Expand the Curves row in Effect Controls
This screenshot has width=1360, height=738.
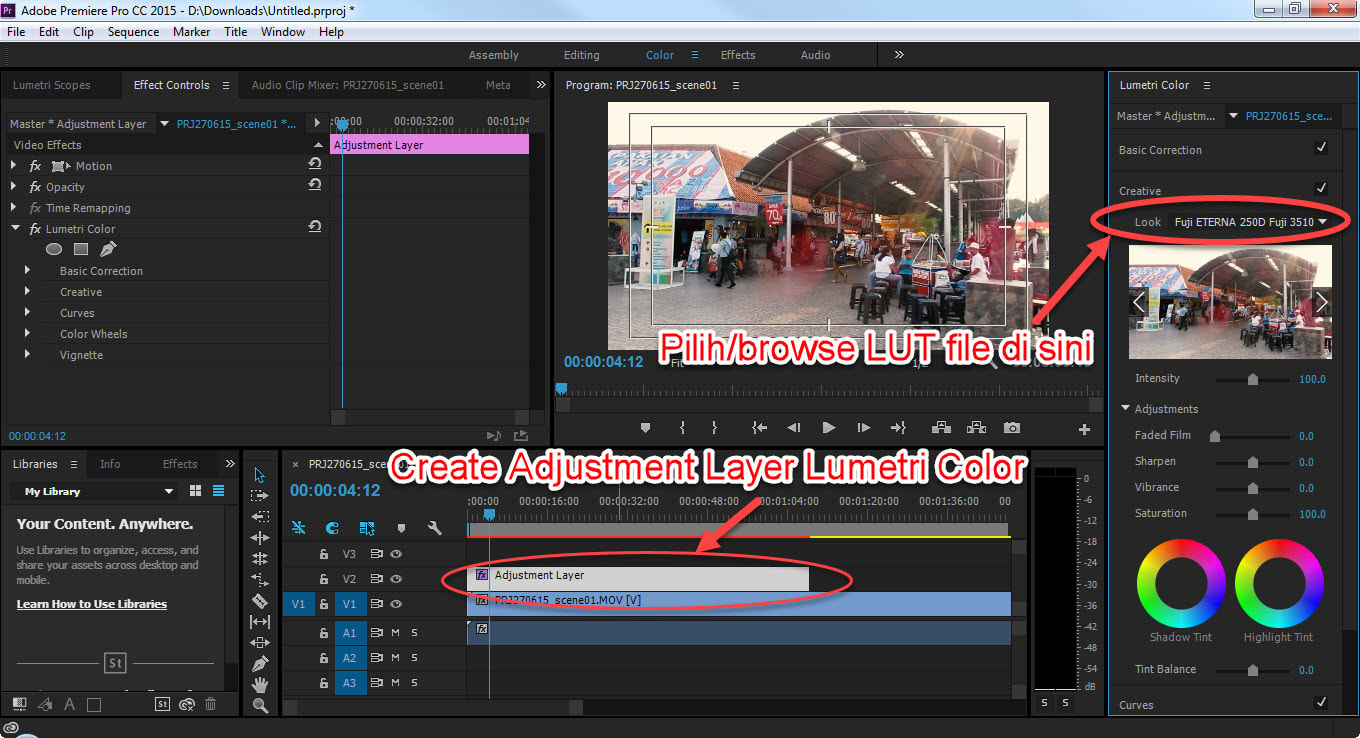pos(27,312)
